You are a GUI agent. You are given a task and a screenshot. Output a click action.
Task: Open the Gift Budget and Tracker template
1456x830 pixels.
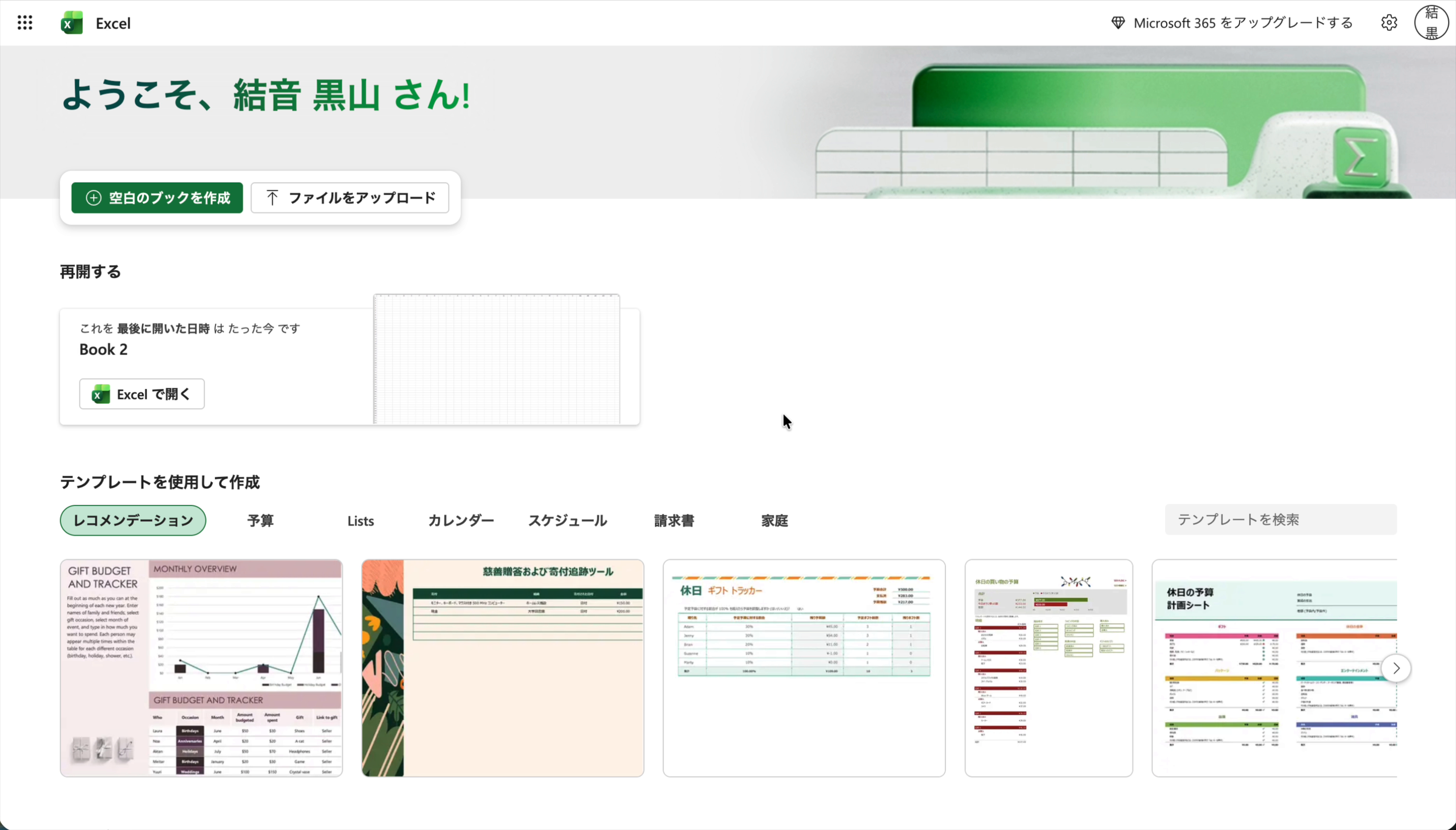(x=202, y=667)
